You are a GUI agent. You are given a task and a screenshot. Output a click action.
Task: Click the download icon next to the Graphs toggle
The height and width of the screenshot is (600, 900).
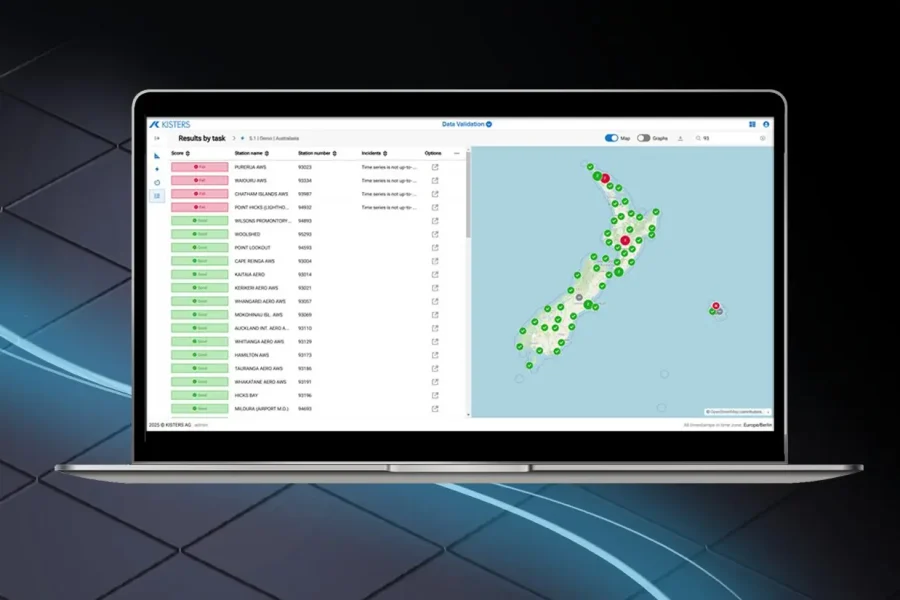coord(680,138)
